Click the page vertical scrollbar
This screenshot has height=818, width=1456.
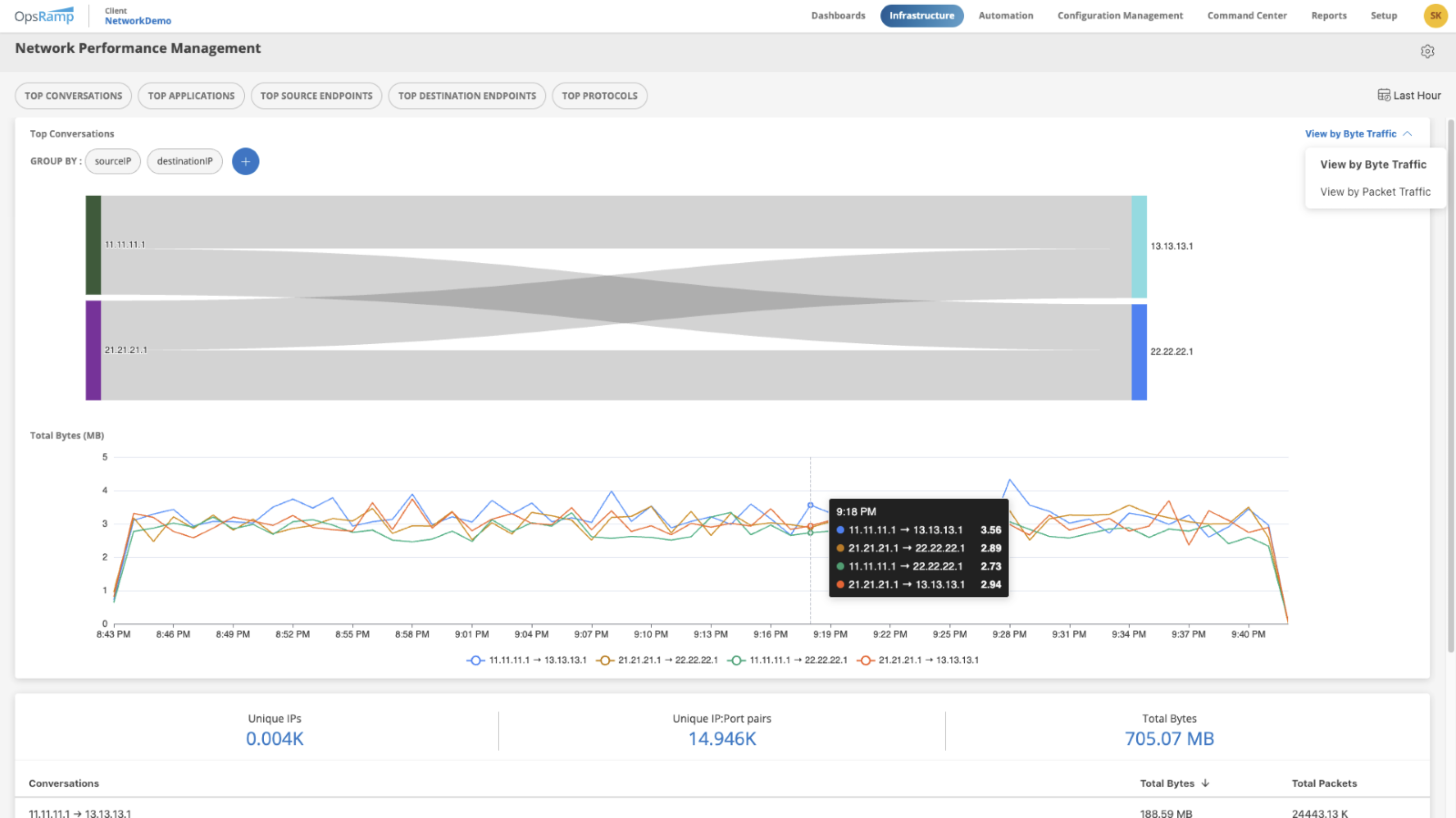pos(1451,386)
